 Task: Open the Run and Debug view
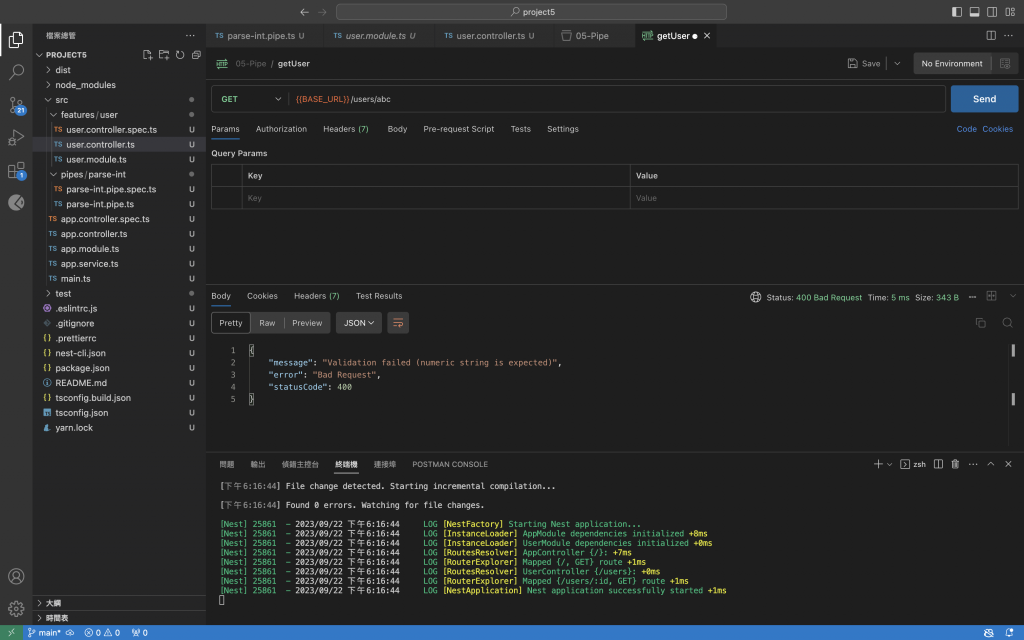[x=16, y=138]
